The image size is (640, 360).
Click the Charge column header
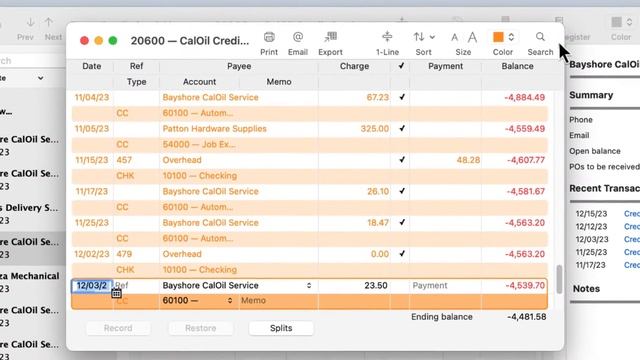[354, 66]
